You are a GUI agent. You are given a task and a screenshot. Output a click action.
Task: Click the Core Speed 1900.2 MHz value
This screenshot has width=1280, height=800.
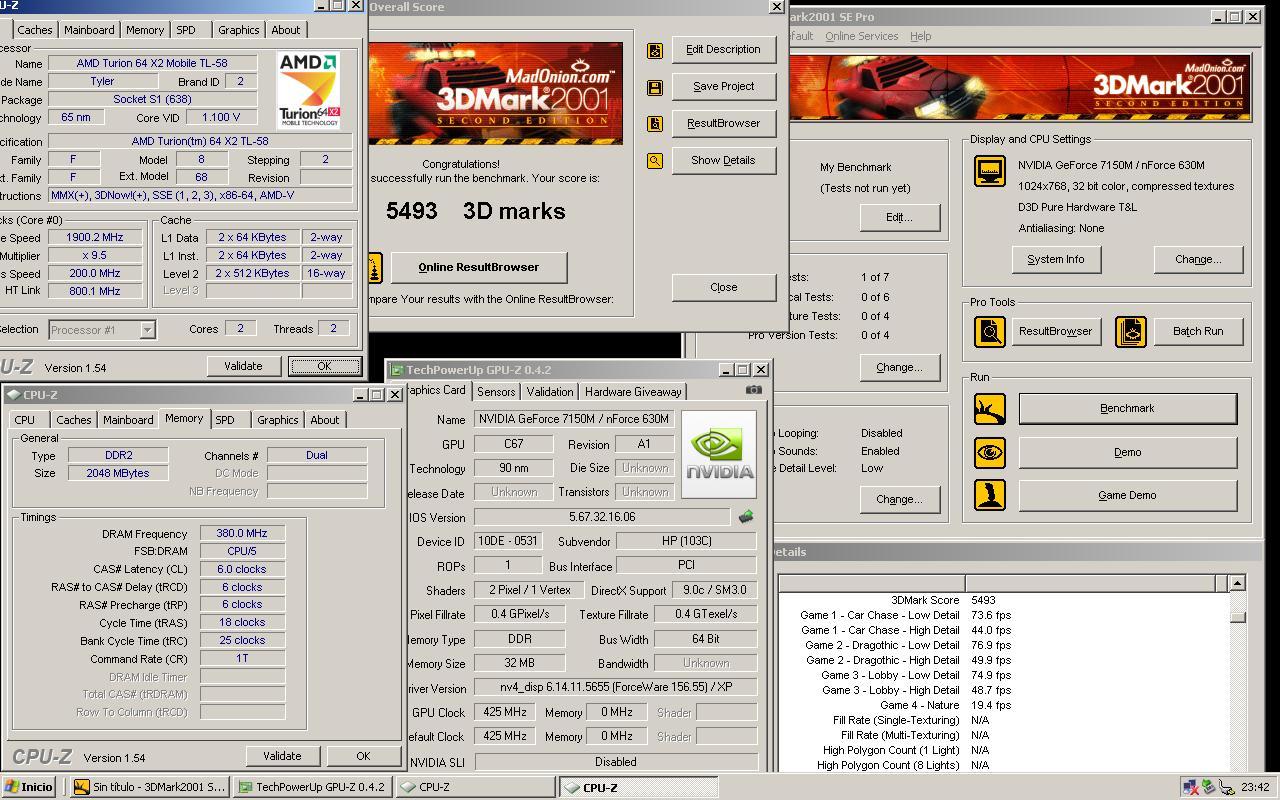[x=95, y=238]
